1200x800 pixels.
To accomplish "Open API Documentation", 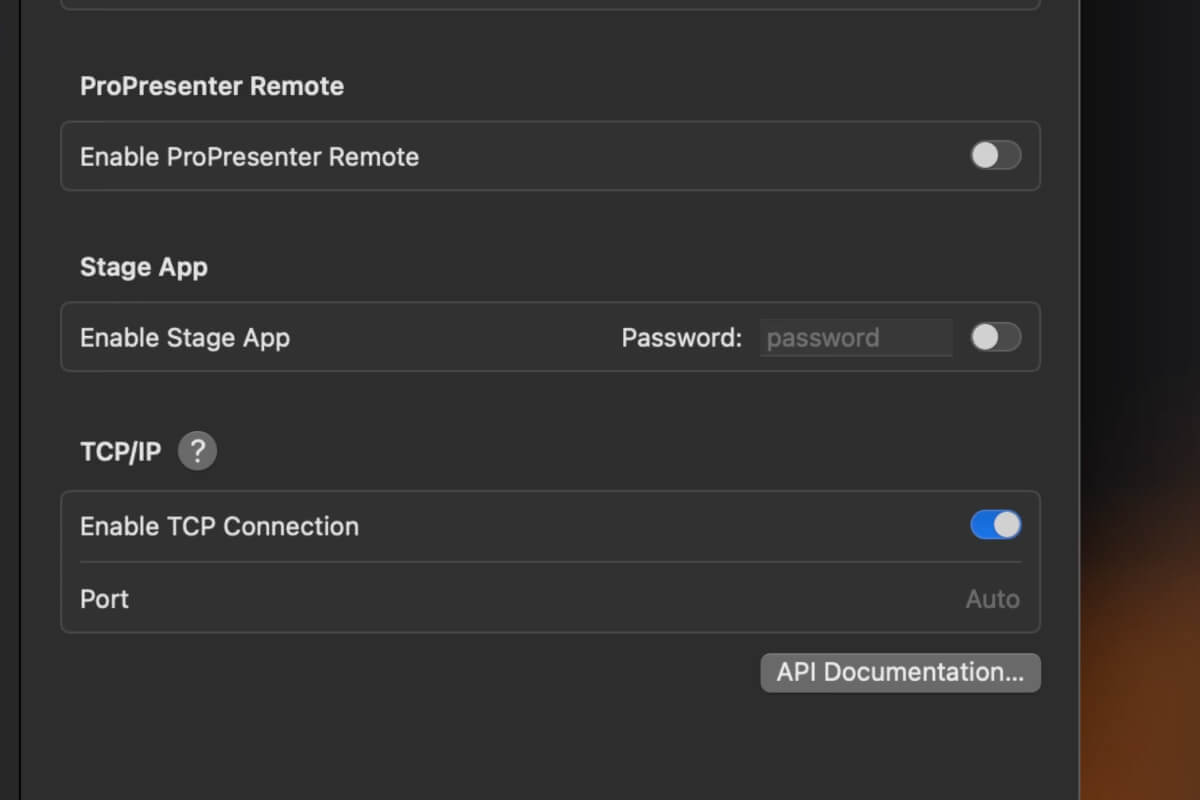I will (x=900, y=672).
